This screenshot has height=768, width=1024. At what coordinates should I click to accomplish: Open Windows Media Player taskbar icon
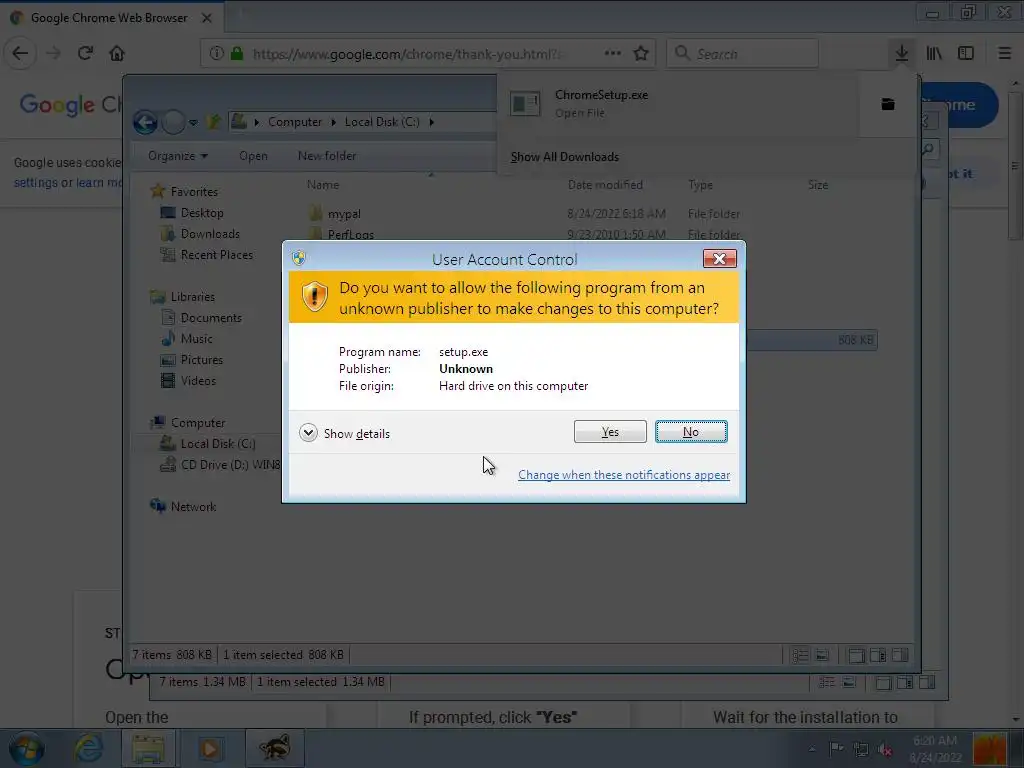(x=210, y=748)
